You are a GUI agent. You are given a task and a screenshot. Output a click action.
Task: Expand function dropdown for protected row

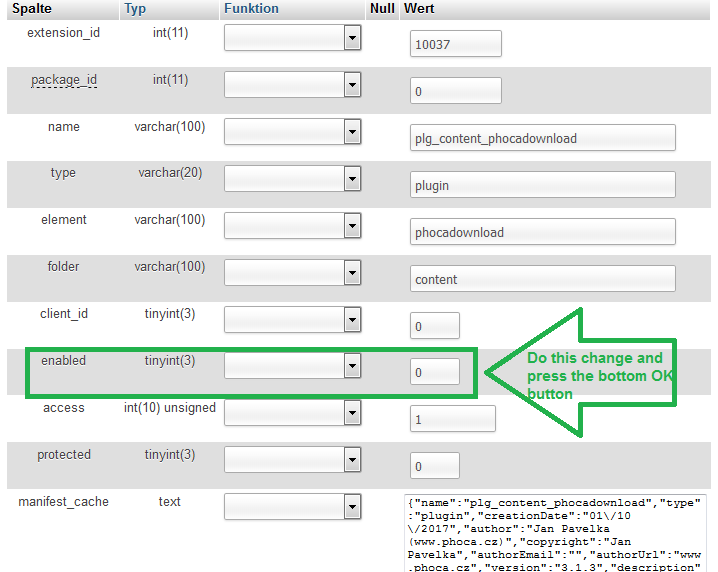pos(292,460)
